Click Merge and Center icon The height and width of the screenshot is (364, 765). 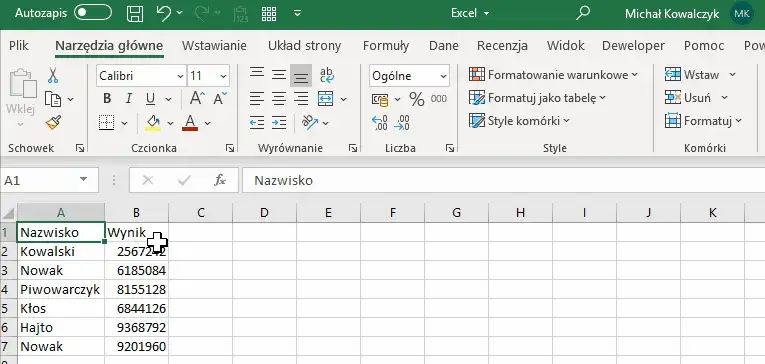point(325,99)
